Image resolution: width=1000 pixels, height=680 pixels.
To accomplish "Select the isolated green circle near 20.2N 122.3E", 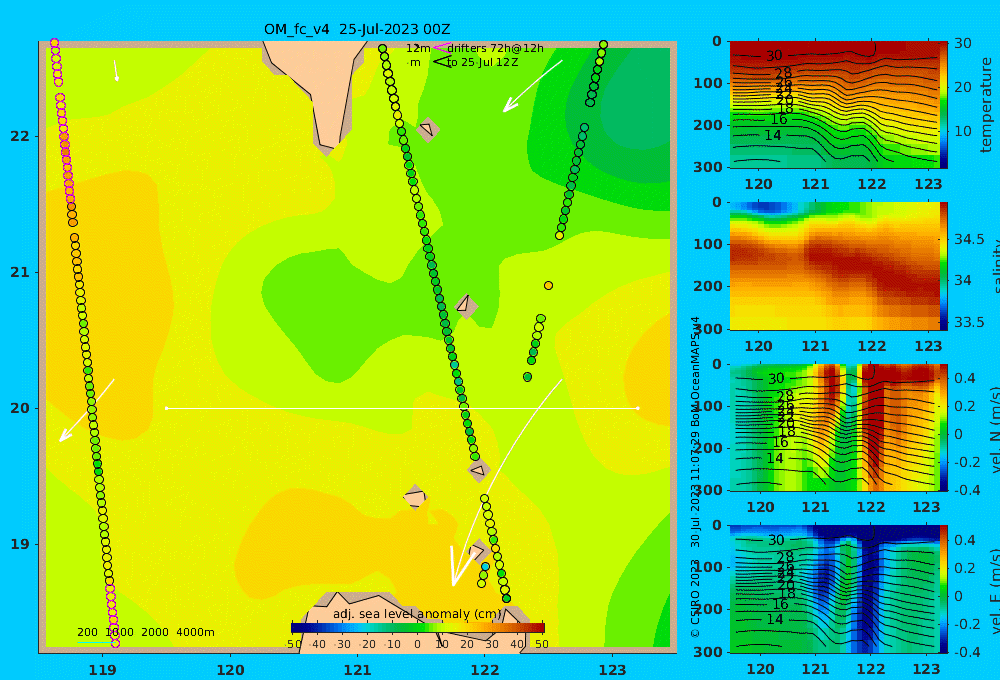I will (527, 377).
